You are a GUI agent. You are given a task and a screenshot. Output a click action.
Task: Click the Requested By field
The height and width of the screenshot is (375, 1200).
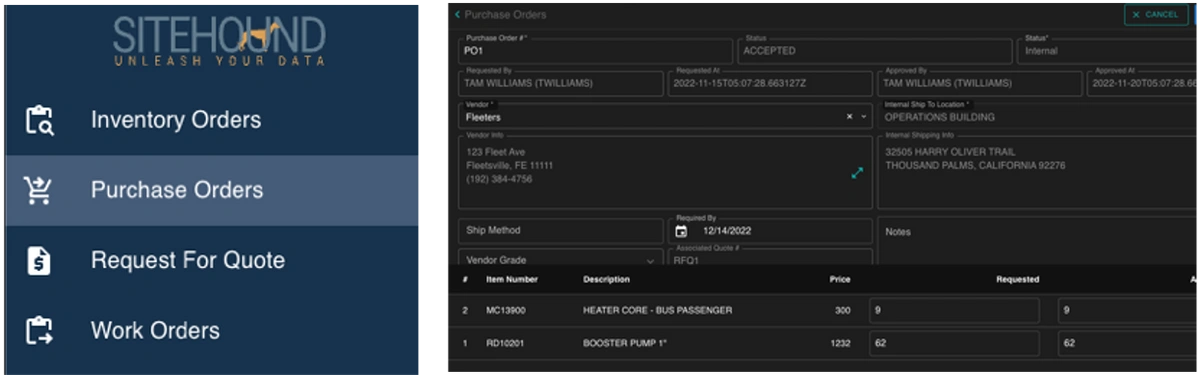click(x=561, y=83)
